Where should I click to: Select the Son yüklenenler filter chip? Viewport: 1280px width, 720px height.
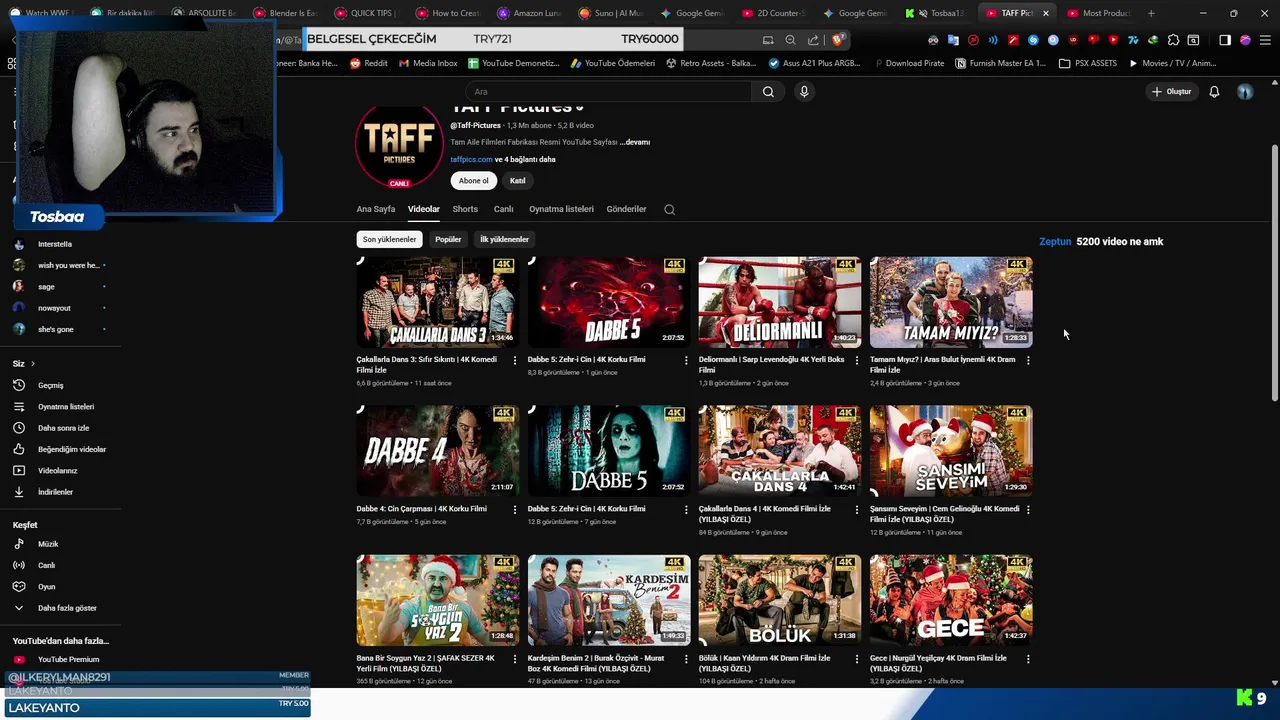click(389, 239)
